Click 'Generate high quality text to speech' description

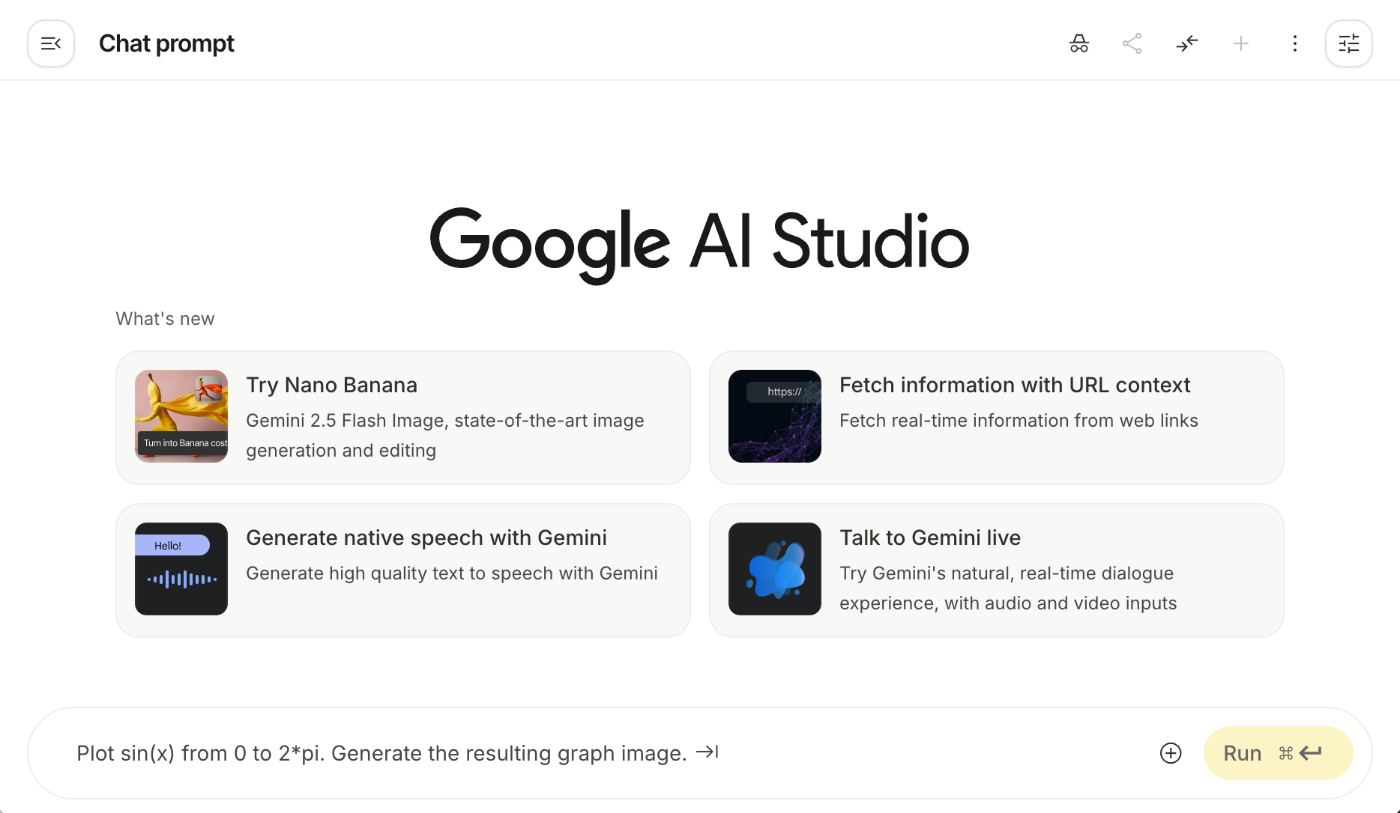[452, 573]
